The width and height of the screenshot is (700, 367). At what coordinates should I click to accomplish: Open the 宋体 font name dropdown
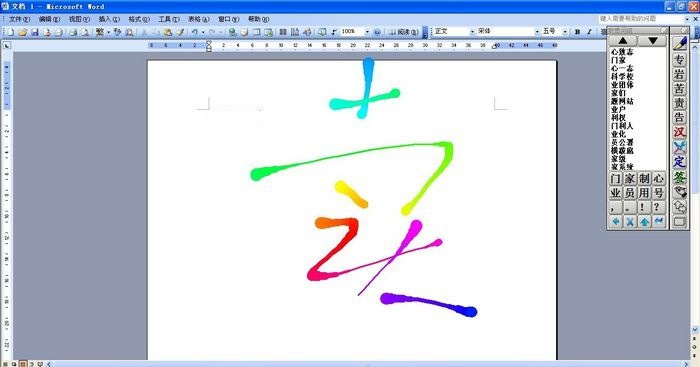pos(537,32)
